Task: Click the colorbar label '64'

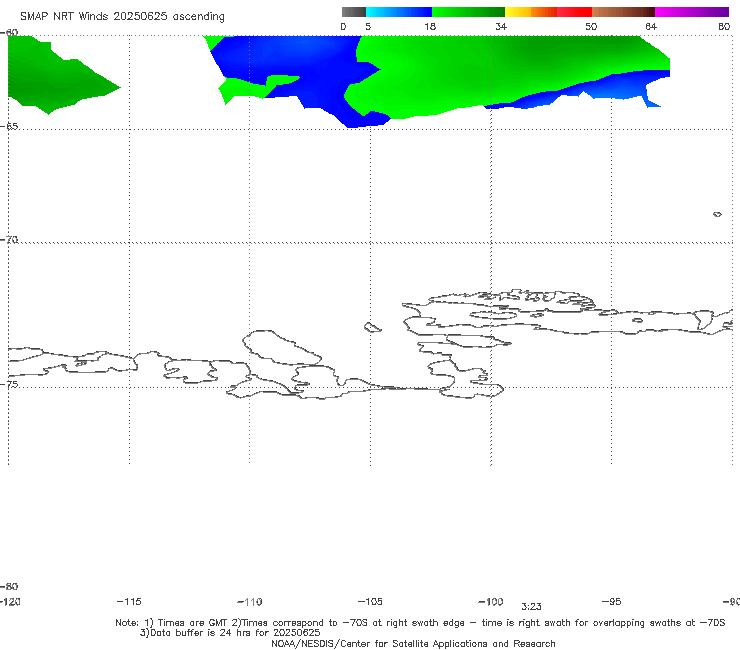Action: point(651,26)
